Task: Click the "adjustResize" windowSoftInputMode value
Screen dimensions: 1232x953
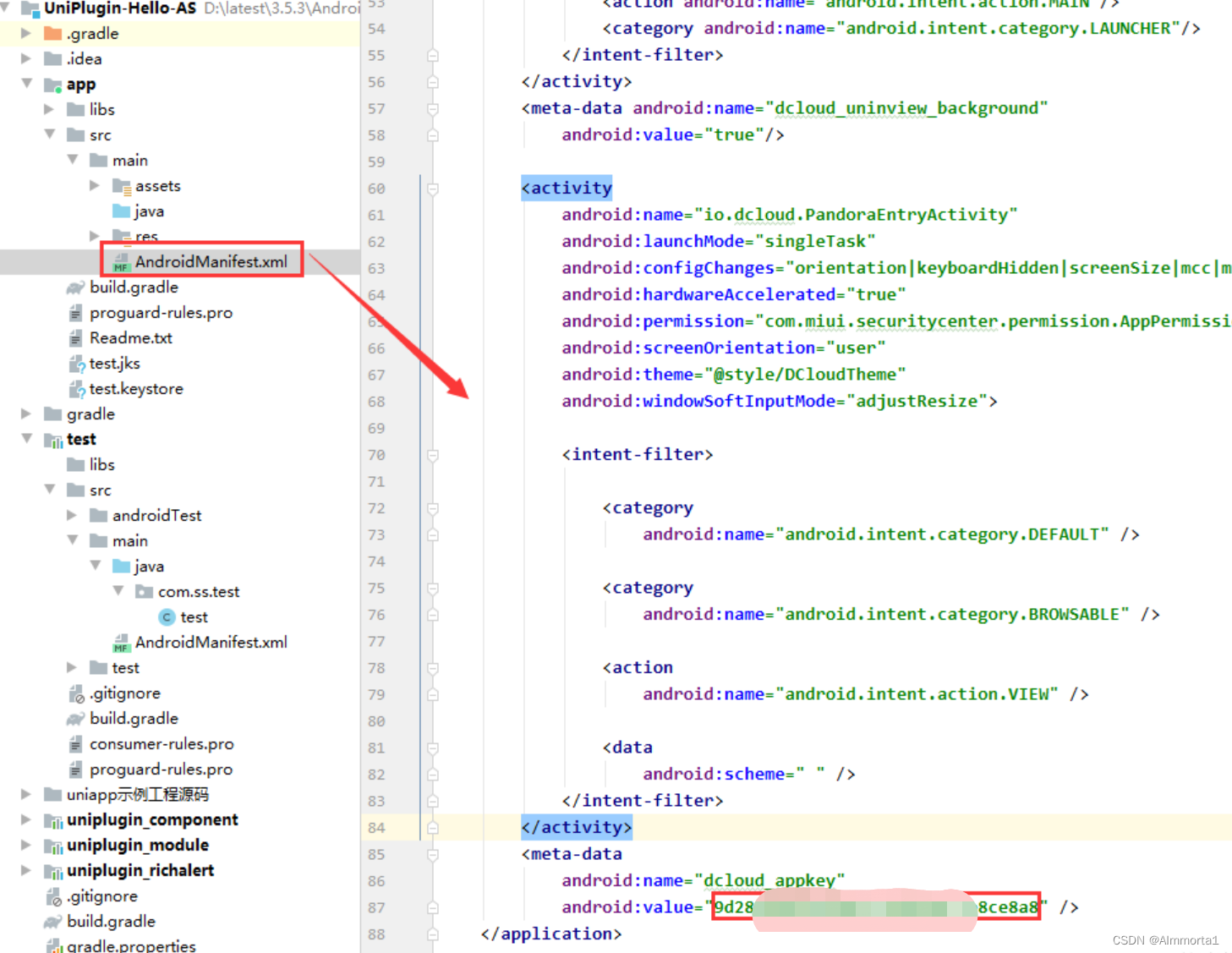Action: 917,402
